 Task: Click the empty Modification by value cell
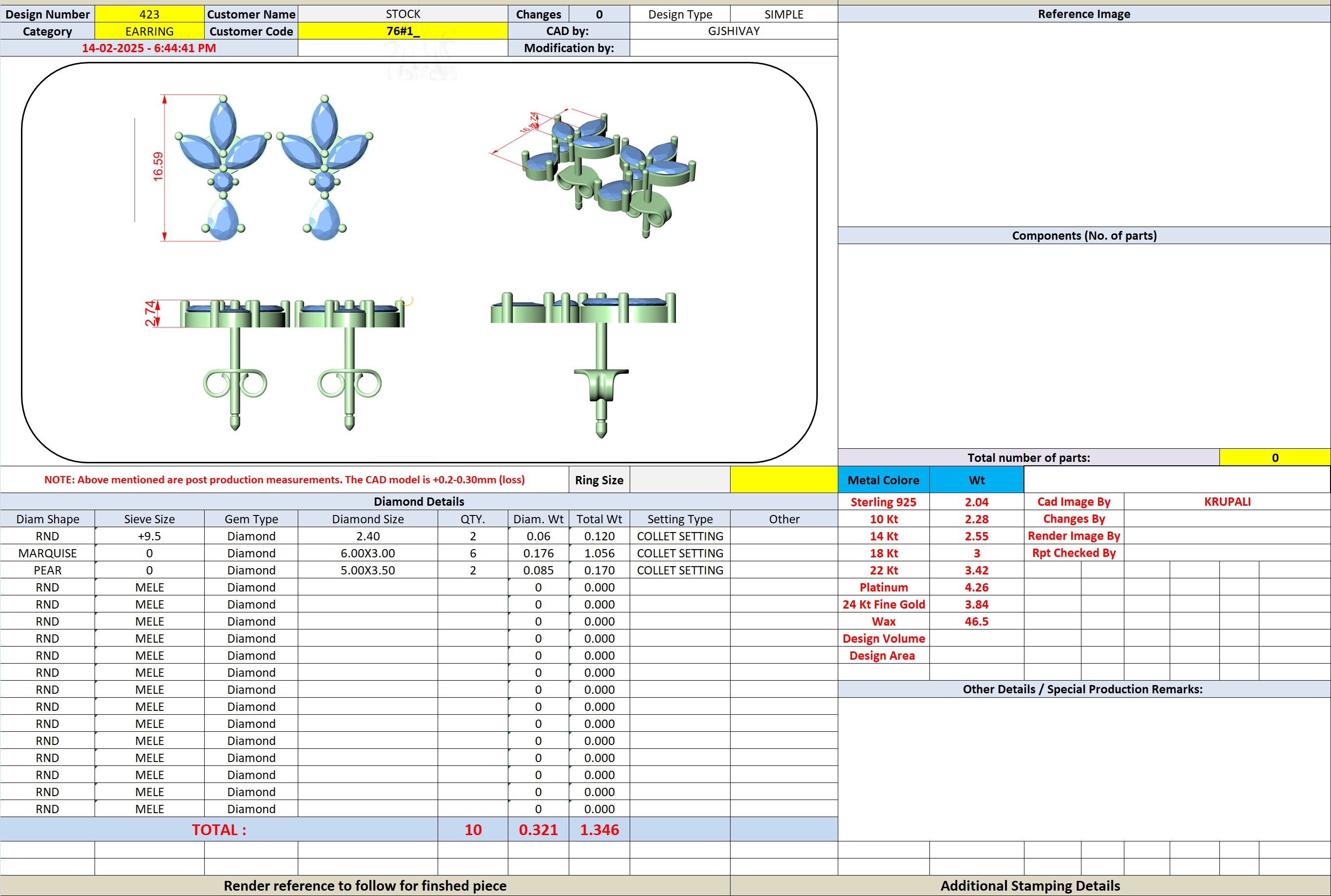click(734, 48)
